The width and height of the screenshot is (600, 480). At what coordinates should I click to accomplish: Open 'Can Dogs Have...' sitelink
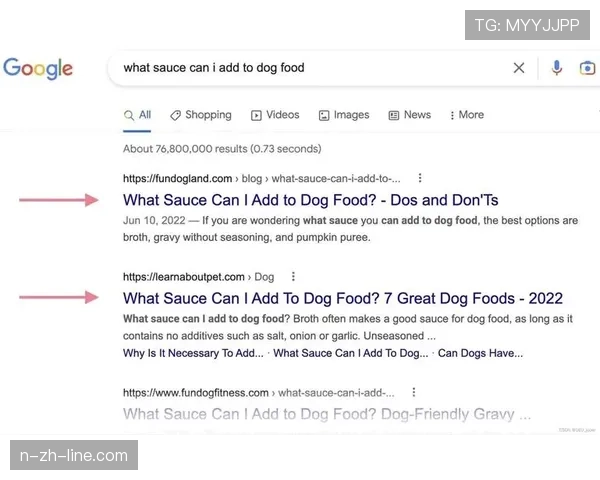[480, 353]
